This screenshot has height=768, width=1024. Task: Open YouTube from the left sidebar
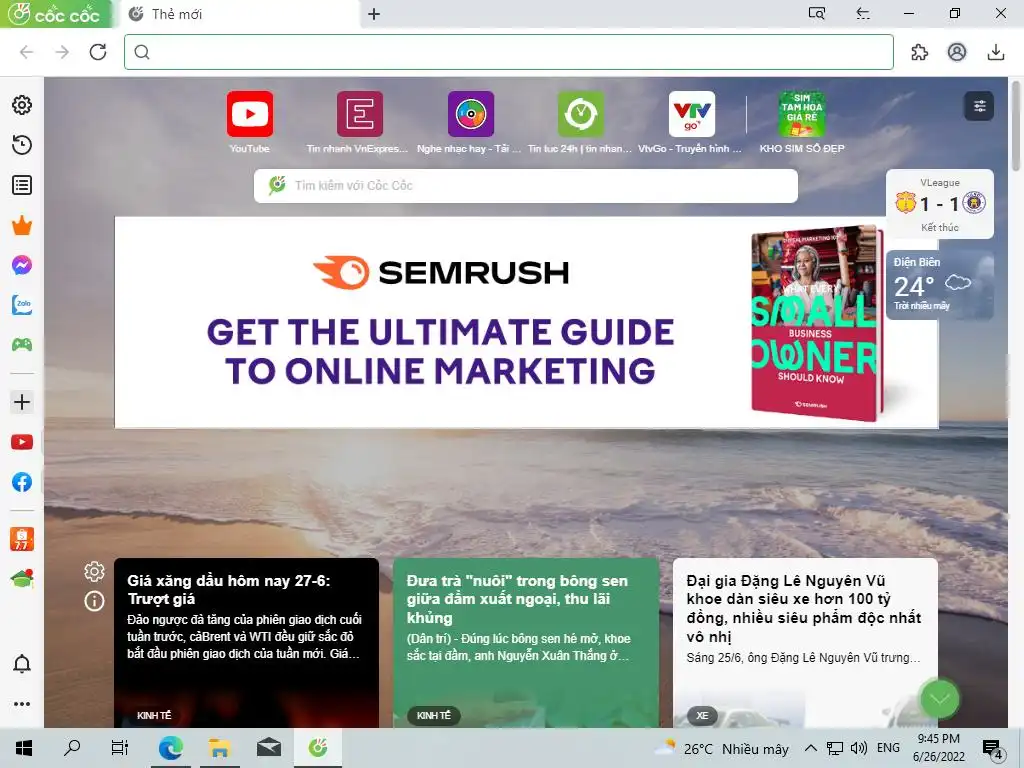pos(22,442)
